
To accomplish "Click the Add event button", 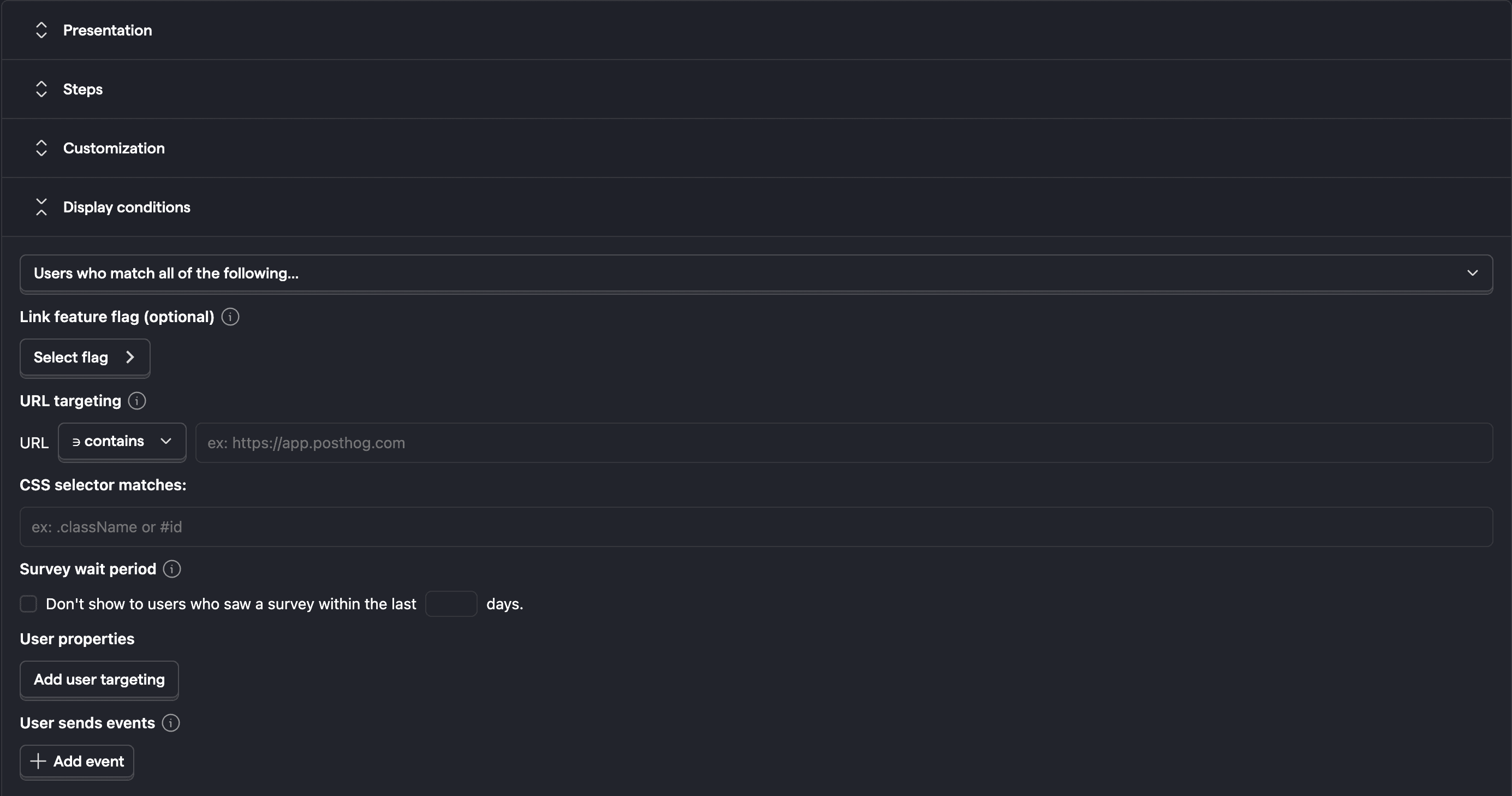I will (77, 762).
